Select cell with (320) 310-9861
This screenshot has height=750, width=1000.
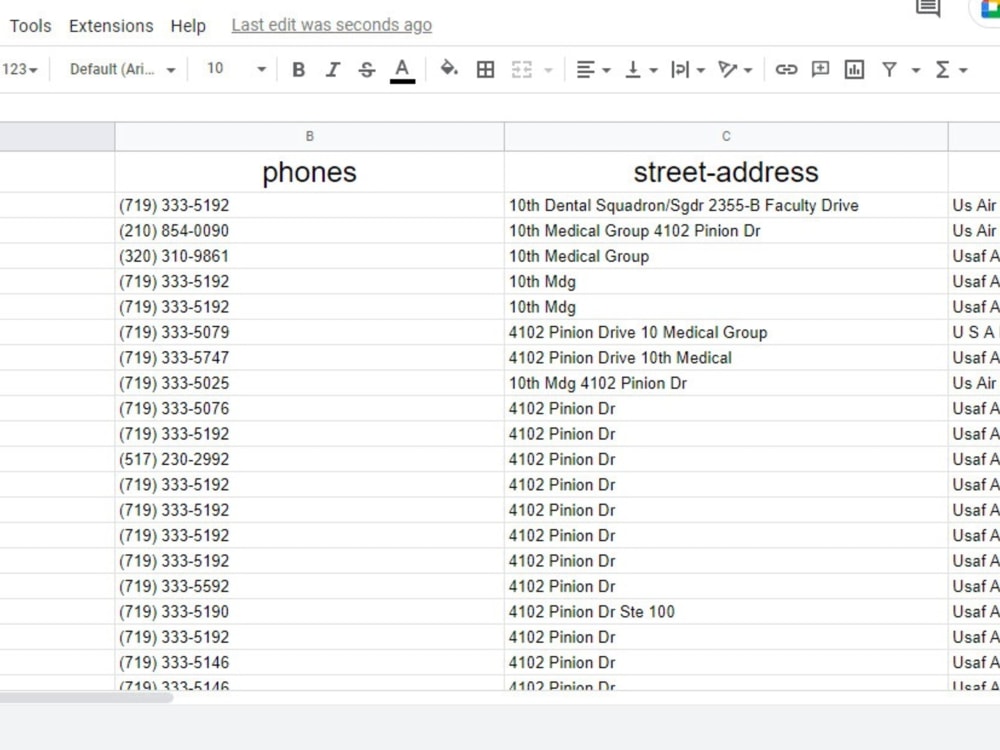click(309, 256)
